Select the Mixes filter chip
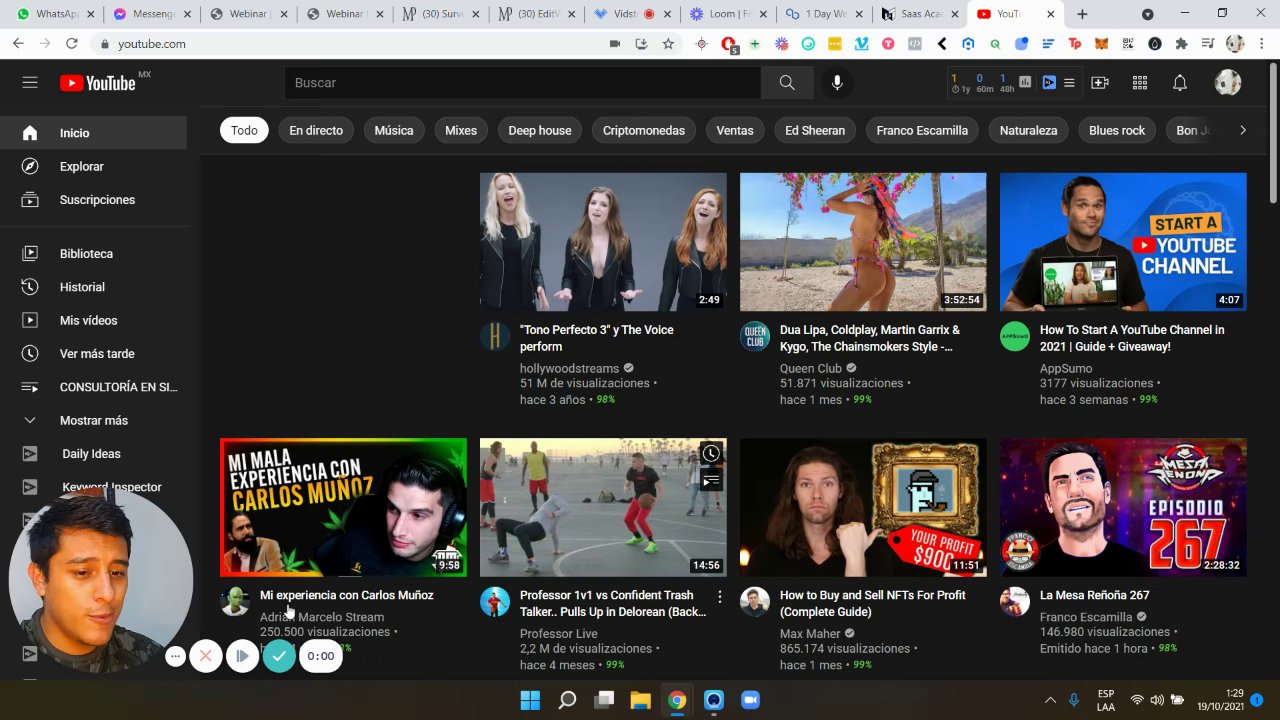This screenshot has height=720, width=1280. (461, 131)
